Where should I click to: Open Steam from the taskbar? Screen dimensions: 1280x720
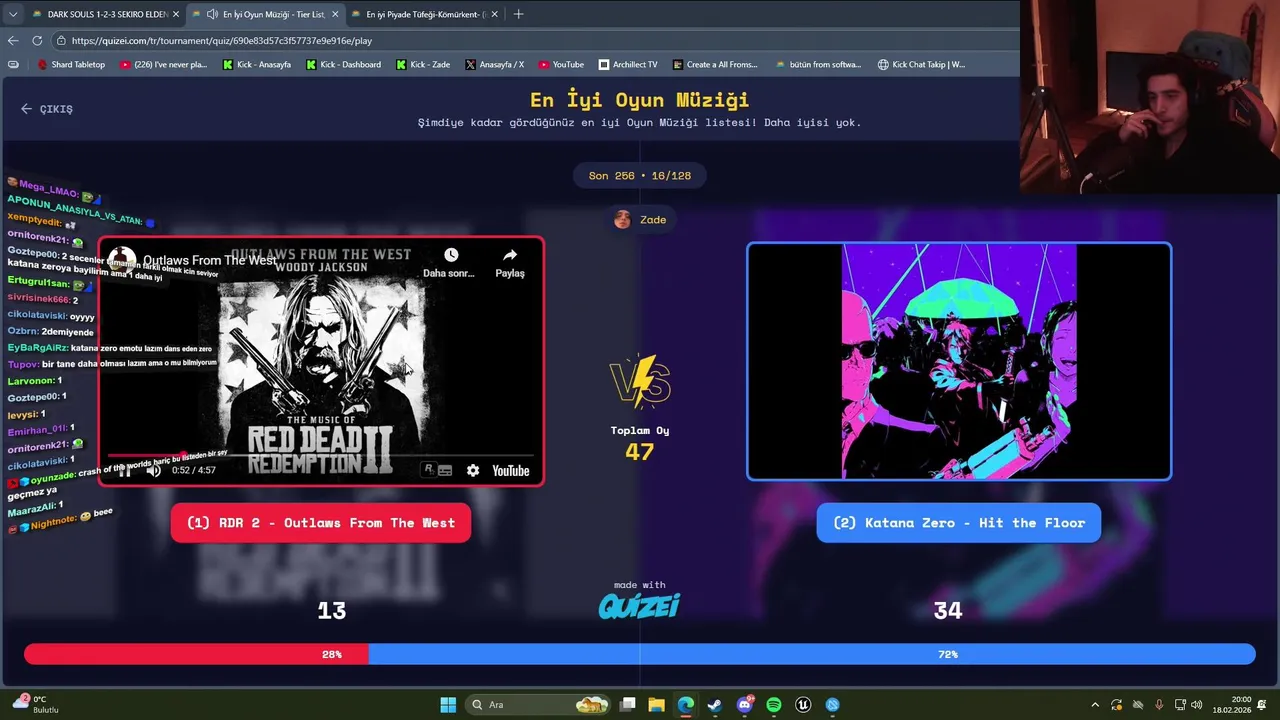coord(714,705)
